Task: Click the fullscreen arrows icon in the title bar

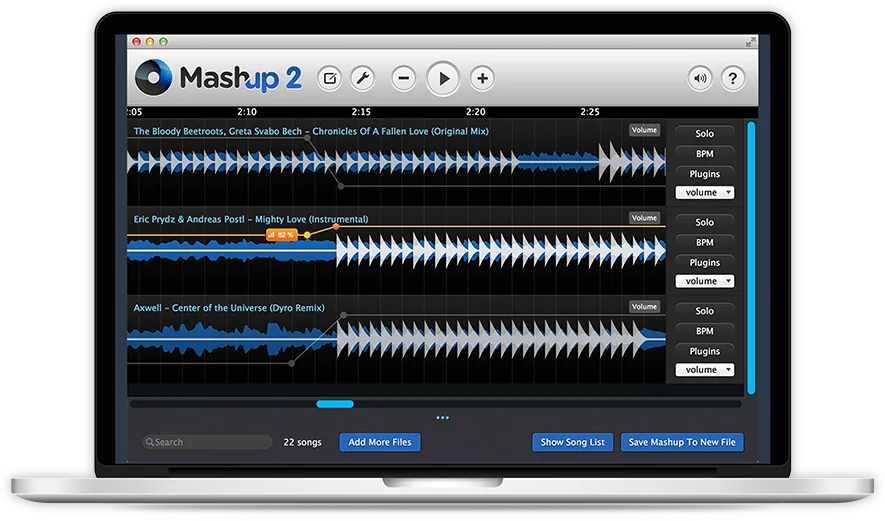Action: click(x=751, y=42)
